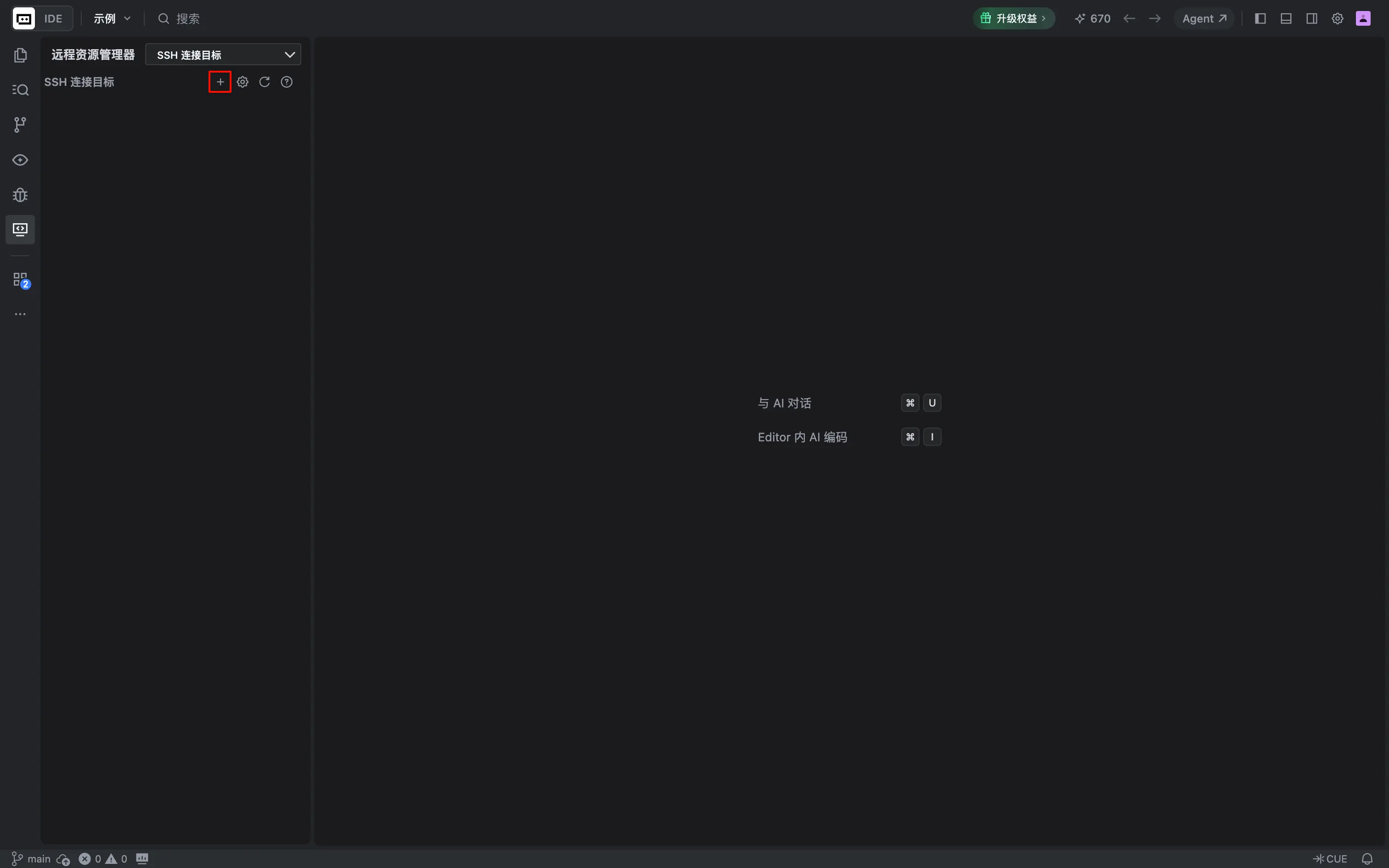Toggle the right sidebar layout button
This screenshot has width=1389, height=868.
tap(1311, 18)
